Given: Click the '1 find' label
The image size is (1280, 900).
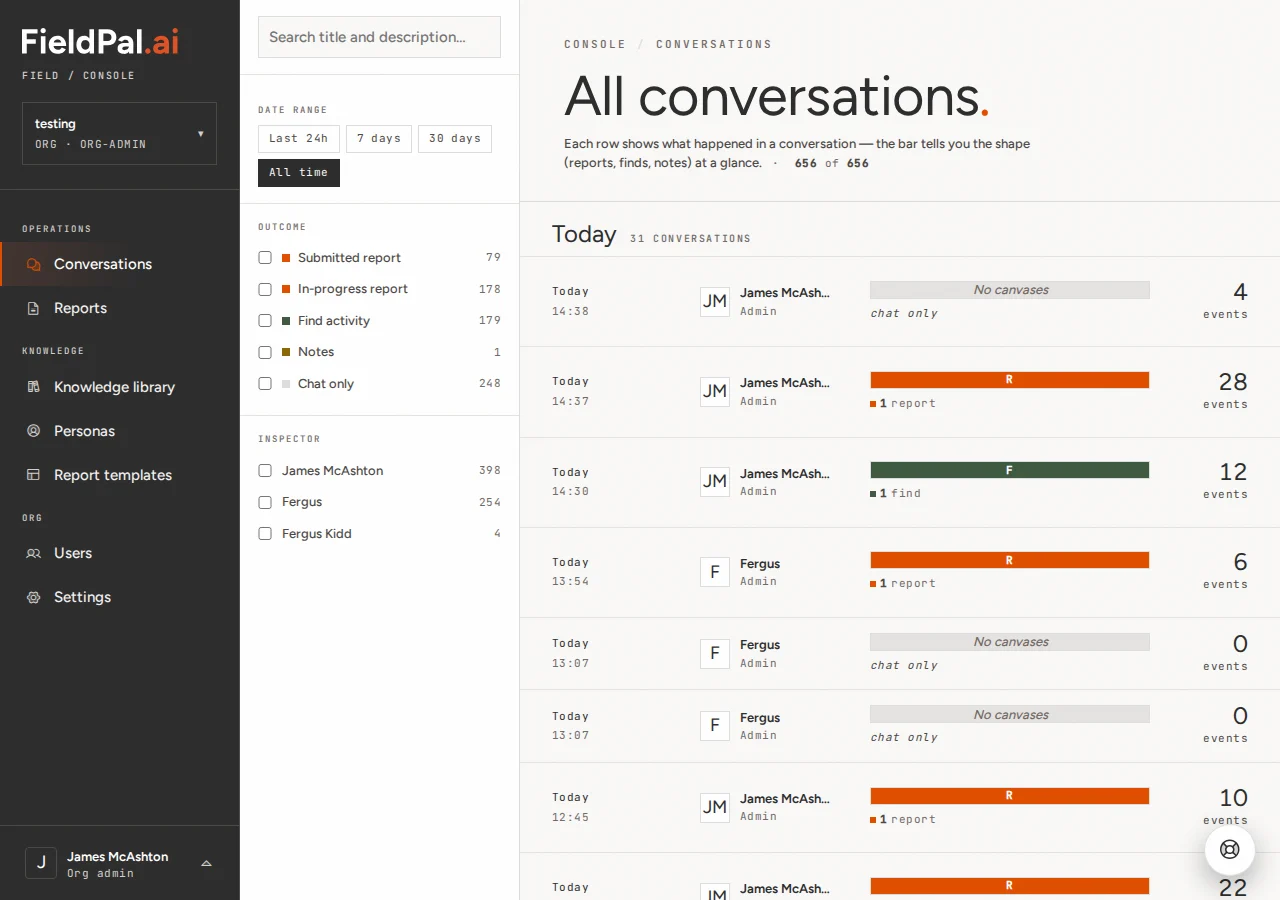Looking at the screenshot, I should pos(896,493).
